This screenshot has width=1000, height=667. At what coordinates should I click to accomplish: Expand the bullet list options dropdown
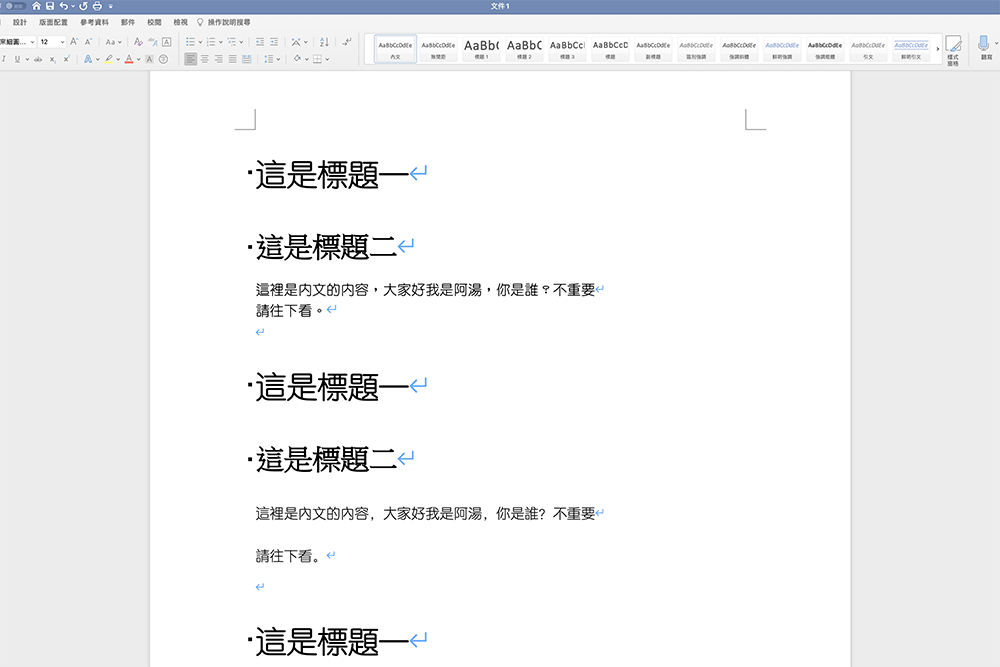coord(200,41)
